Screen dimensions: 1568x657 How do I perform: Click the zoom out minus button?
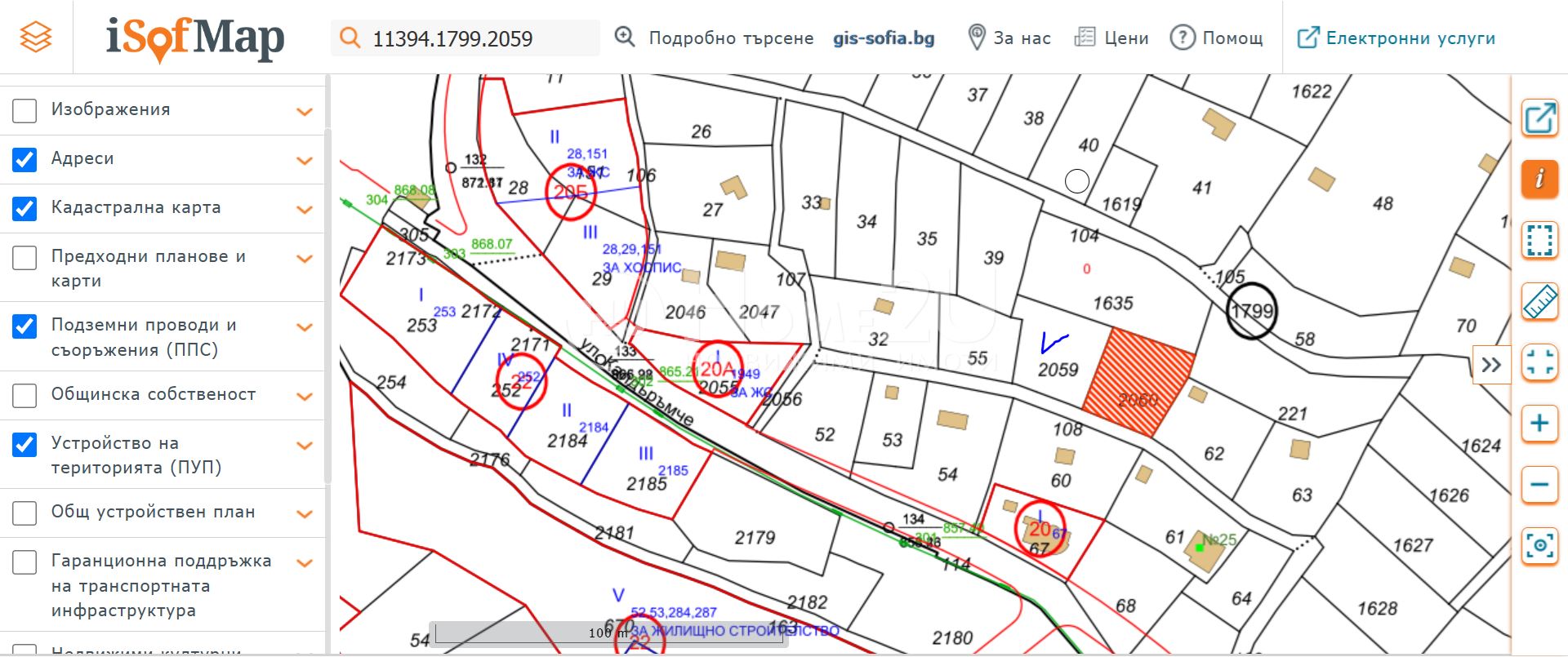pyautogui.click(x=1539, y=485)
